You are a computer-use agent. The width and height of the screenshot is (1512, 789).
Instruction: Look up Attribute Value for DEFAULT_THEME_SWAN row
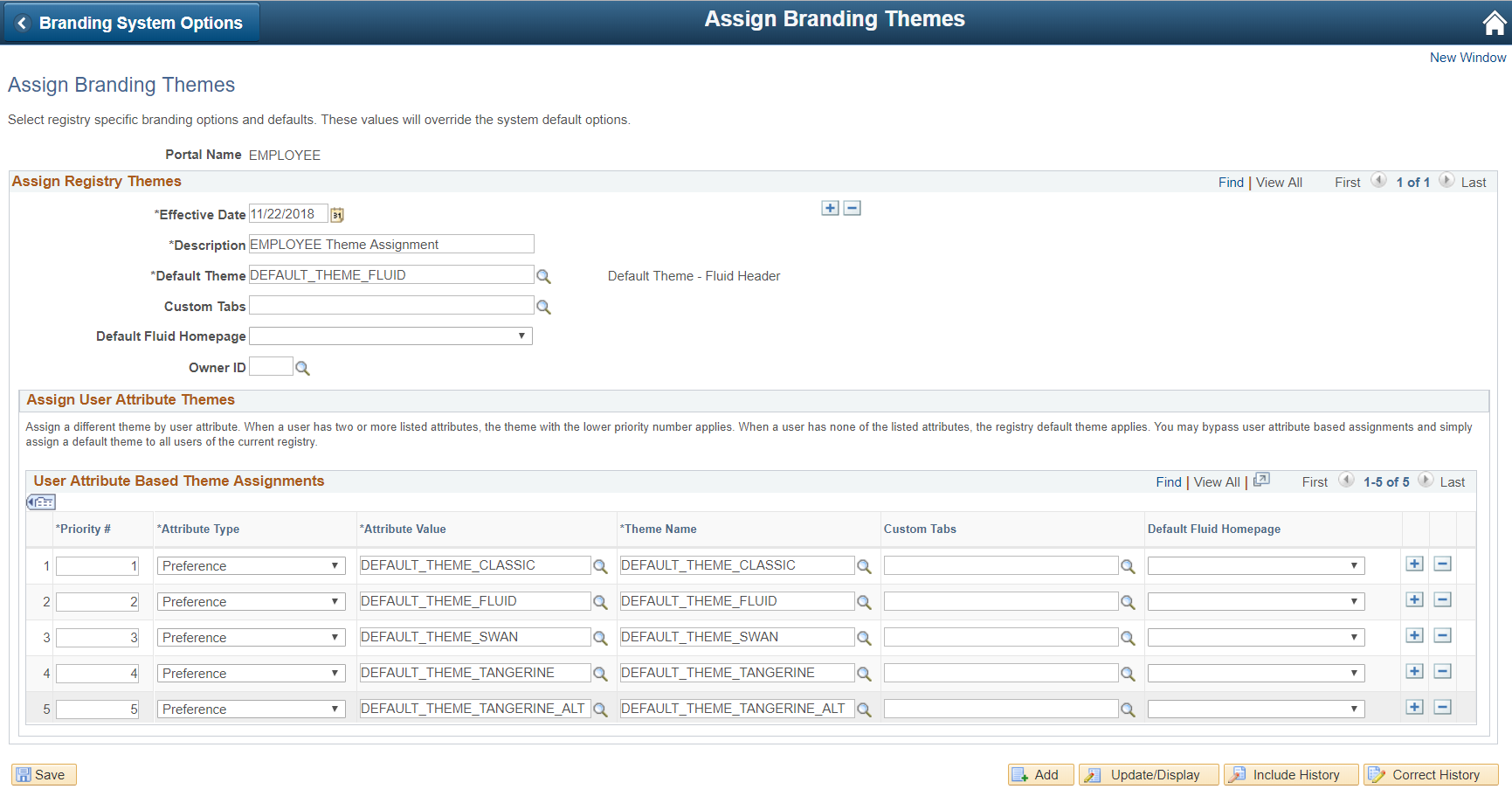point(600,638)
